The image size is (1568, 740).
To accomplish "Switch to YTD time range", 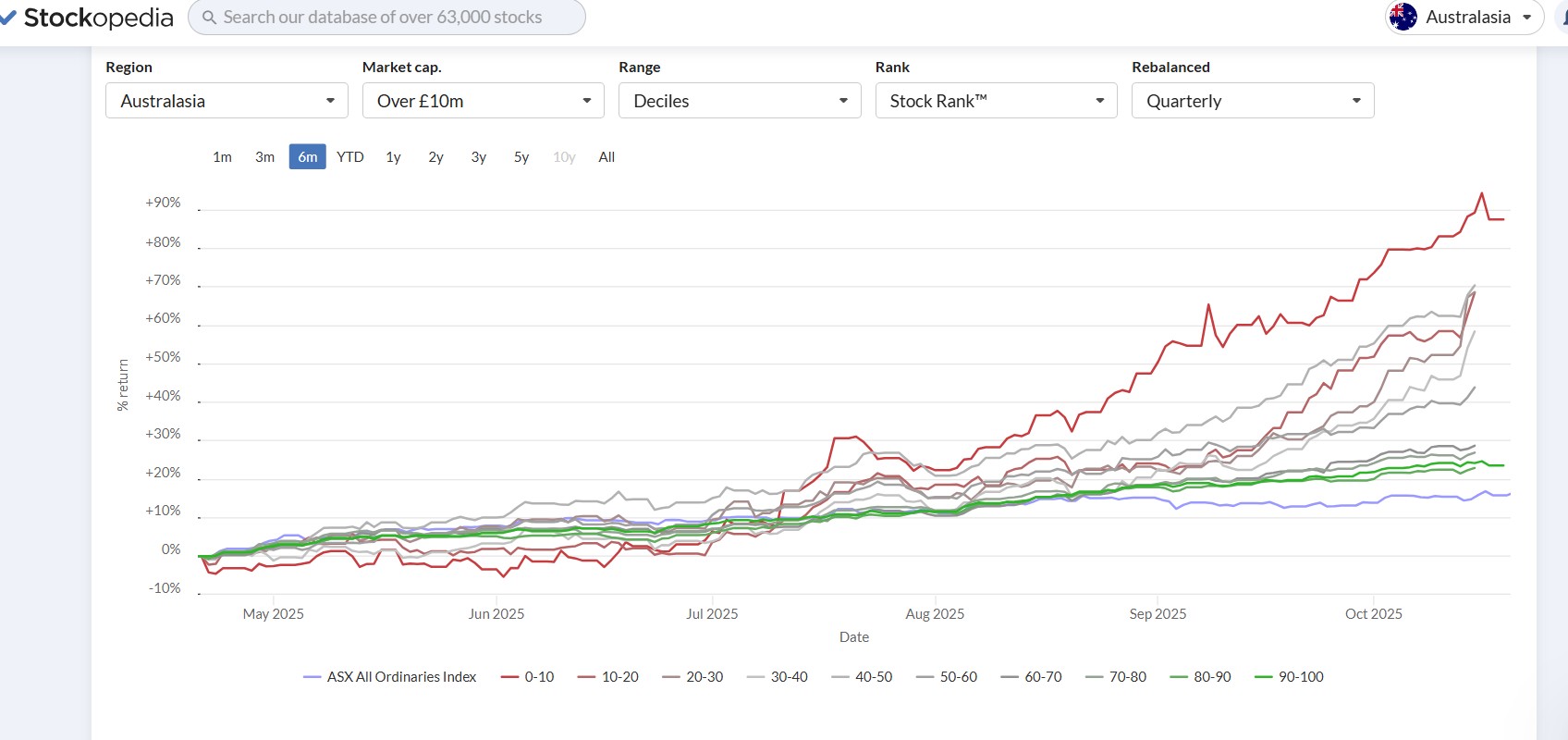I will click(x=349, y=157).
